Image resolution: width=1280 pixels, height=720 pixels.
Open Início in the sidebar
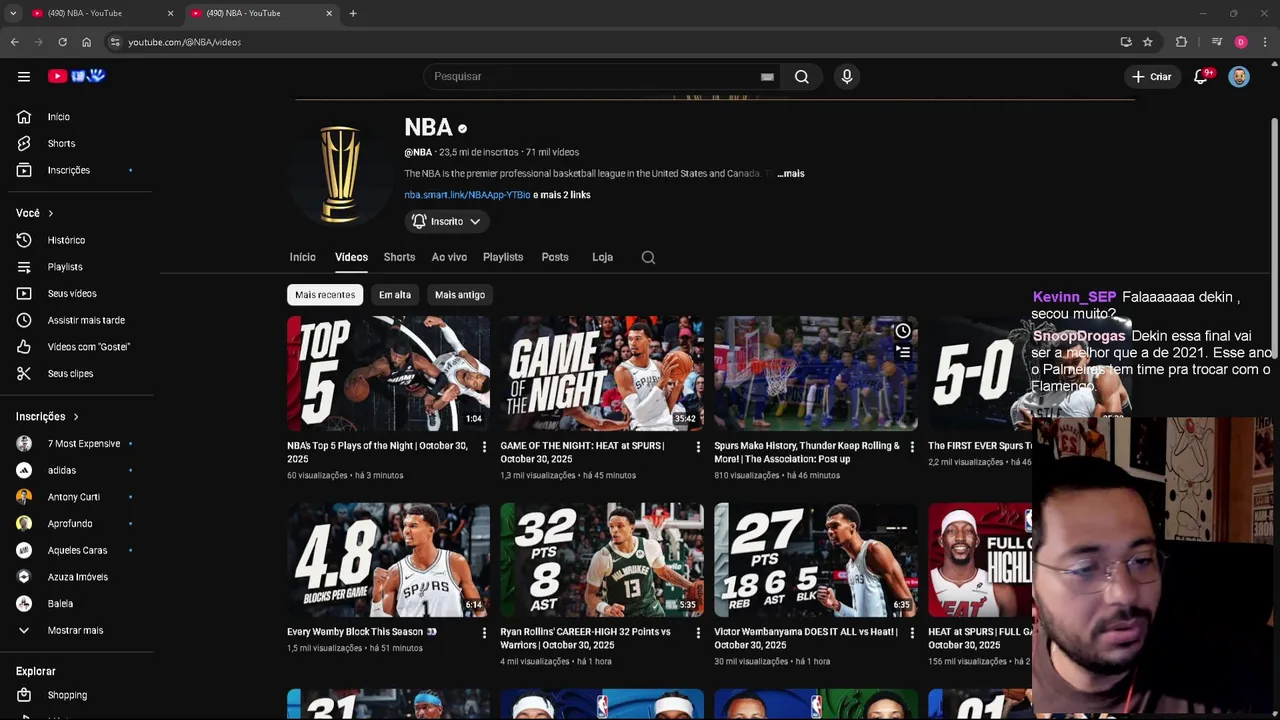tap(77, 117)
